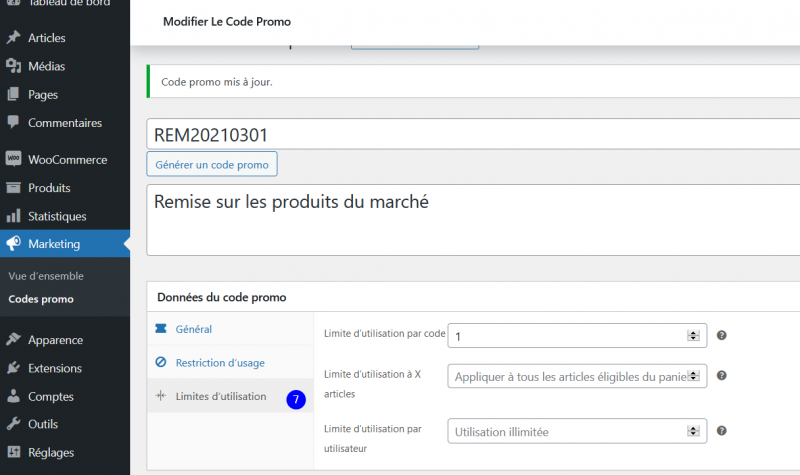
Task: Click the Données du code promo heading
Action: [x=221, y=297]
